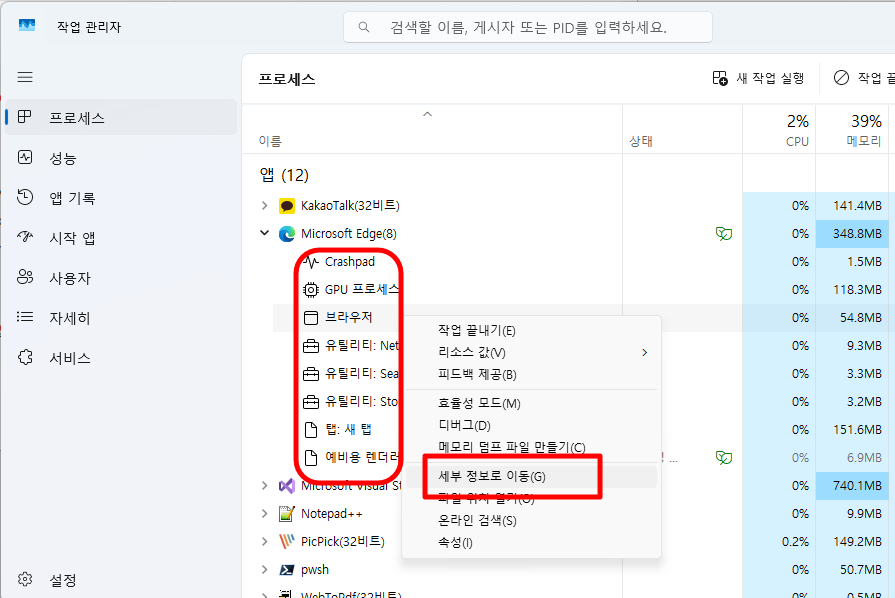Screen dimensions: 895x598
Task: Open the 성능 performance page
Action: point(121,158)
